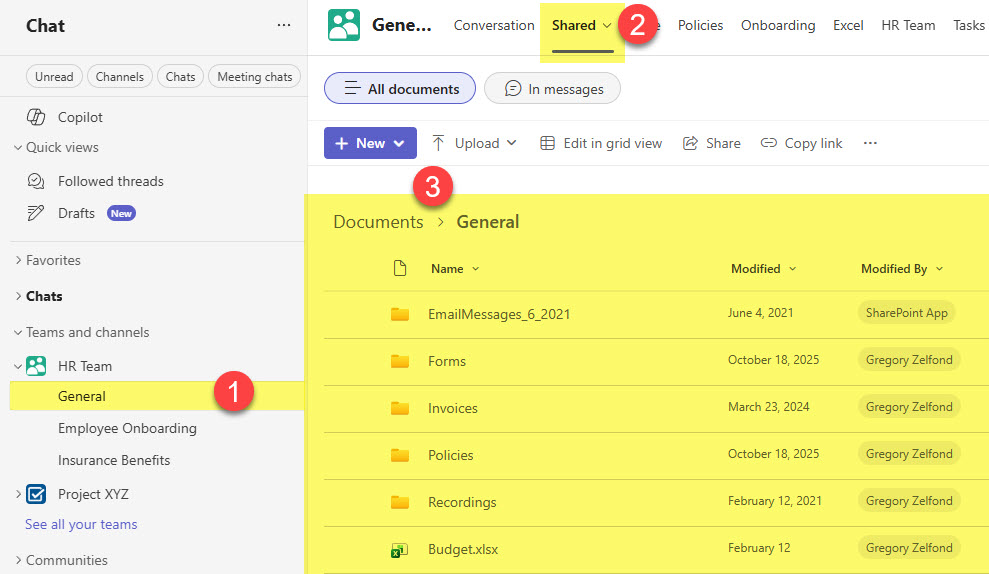The image size is (989, 574).
Task: Collapse Teams and channels section
Action: click(18, 332)
